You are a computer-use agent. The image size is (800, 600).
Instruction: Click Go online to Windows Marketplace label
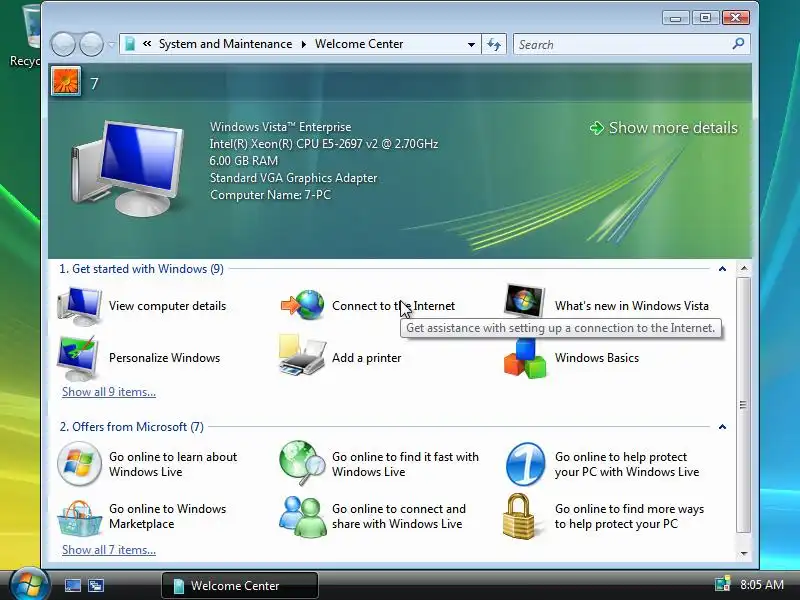coord(167,516)
